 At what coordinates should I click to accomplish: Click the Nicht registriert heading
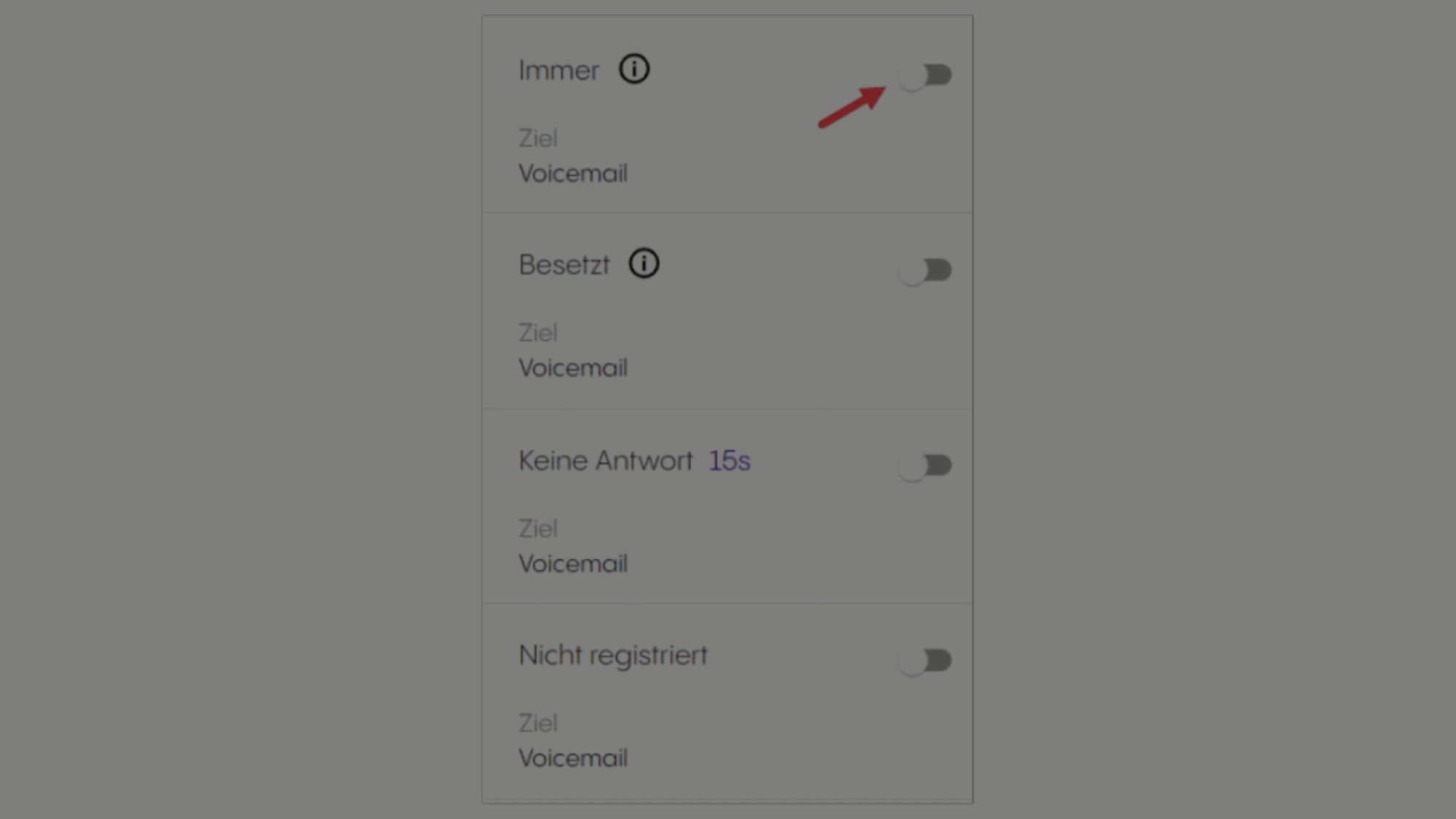[613, 655]
